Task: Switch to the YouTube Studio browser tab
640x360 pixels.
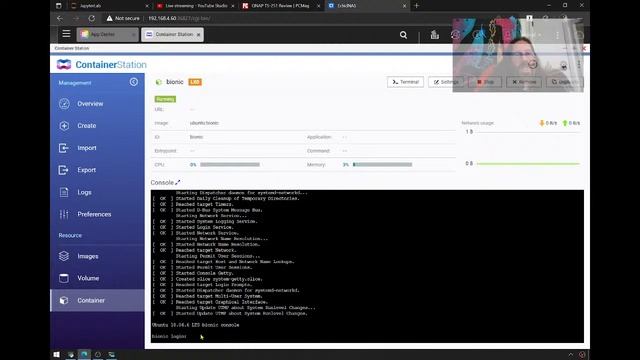Action: [195, 6]
